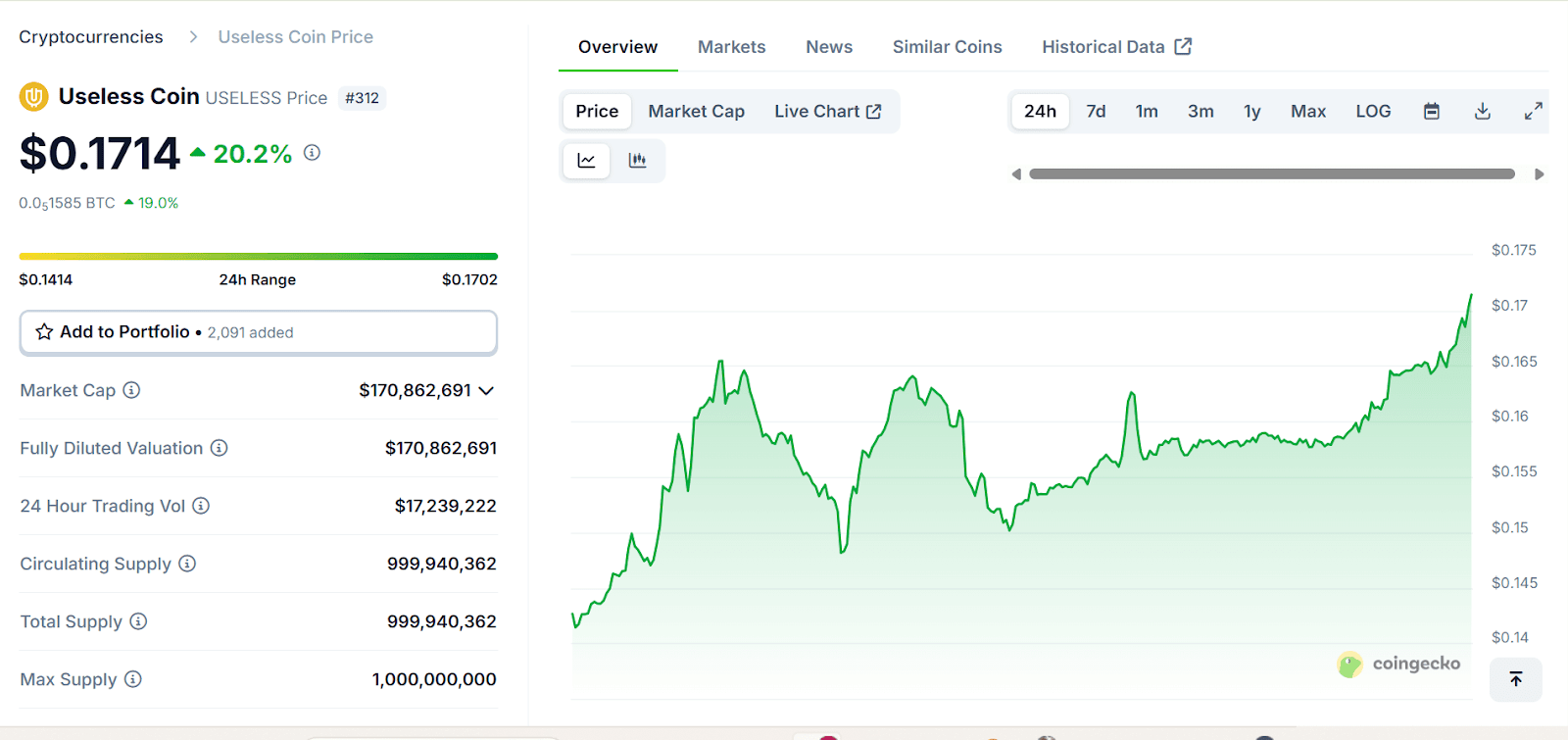Viewport: 1568px width, 740px height.
Task: Click the 24h Range progress bar
Action: [259, 257]
